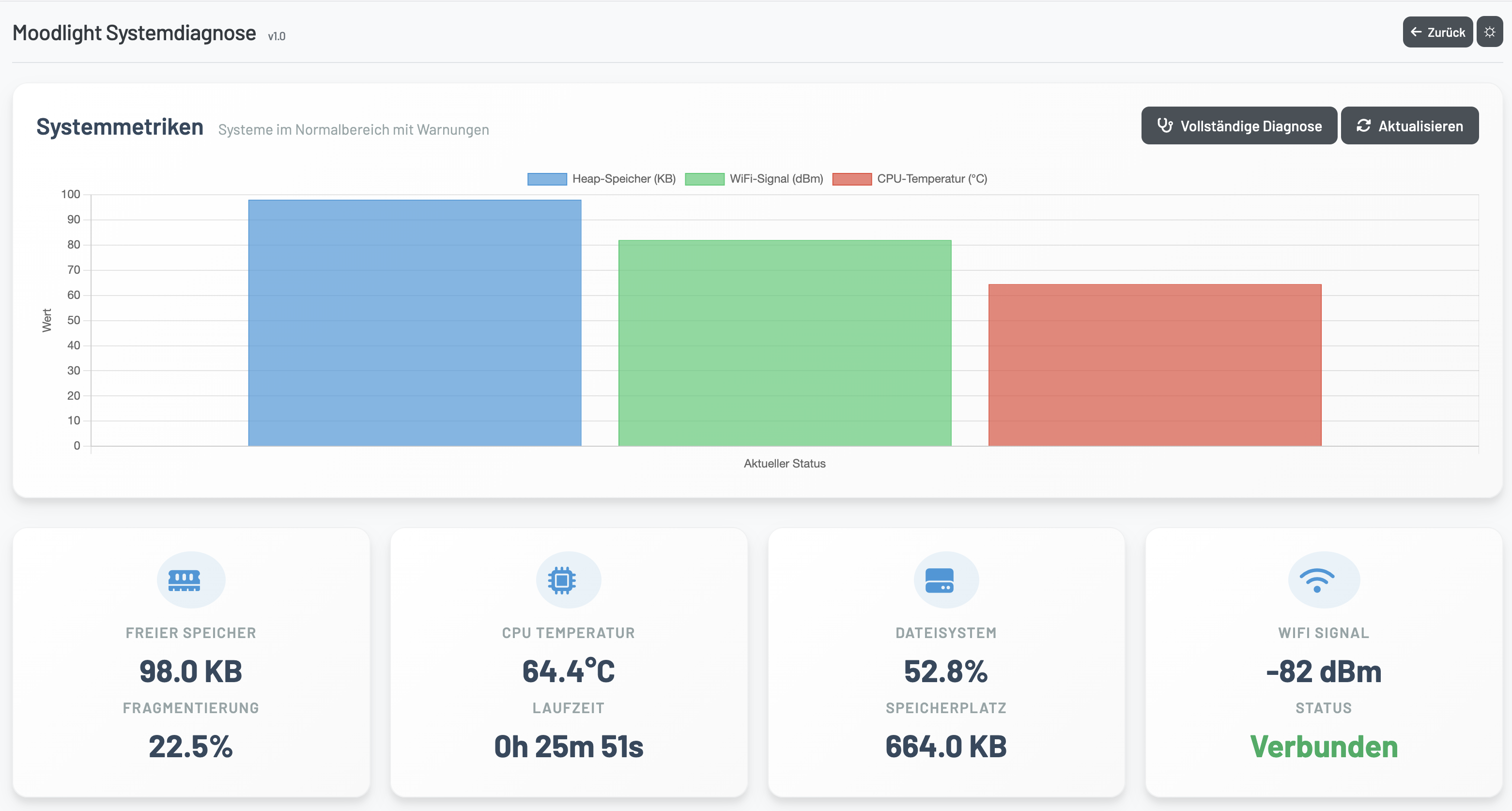The height and width of the screenshot is (811, 1512).
Task: Click the green WiFi-Signal legend swatch
Action: pos(704,178)
